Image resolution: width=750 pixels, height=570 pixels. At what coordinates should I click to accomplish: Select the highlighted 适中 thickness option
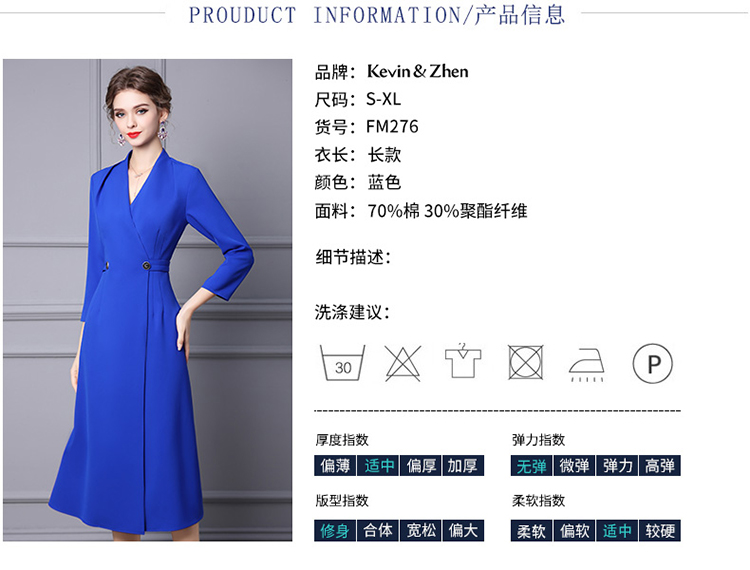tap(378, 466)
